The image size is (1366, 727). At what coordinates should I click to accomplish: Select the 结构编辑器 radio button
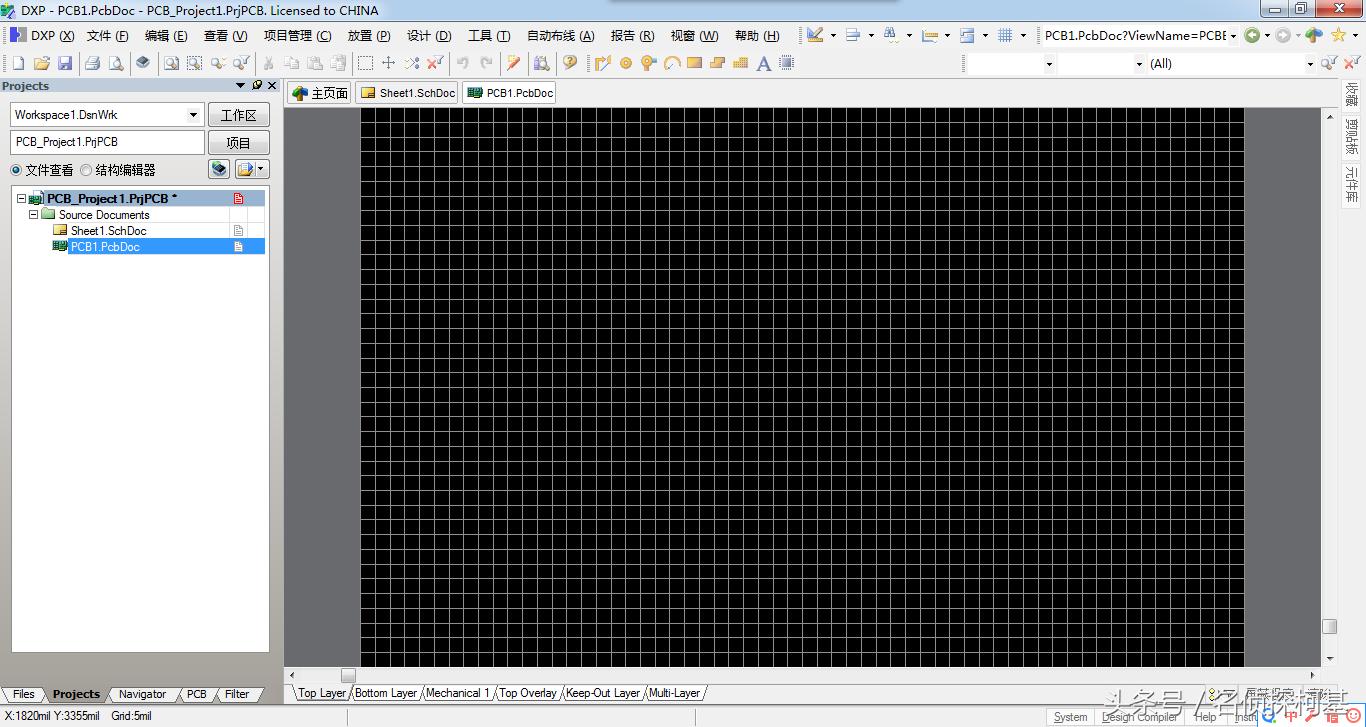point(86,170)
